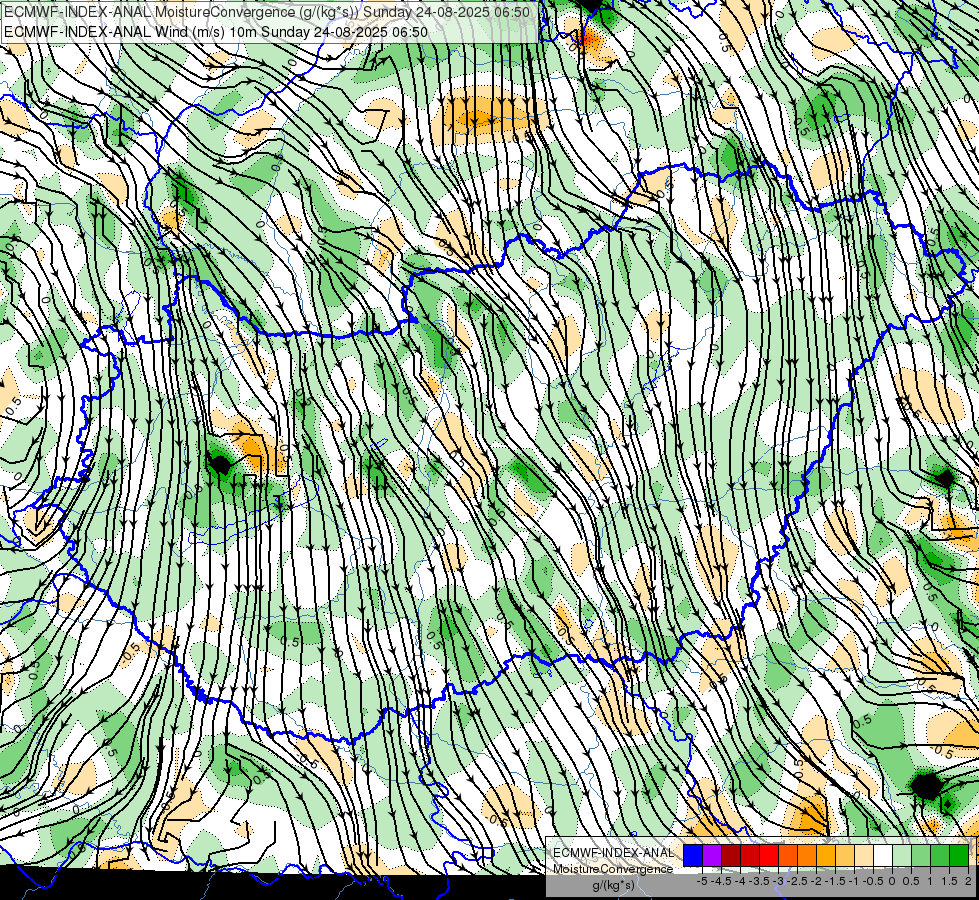This screenshot has width=979, height=900.
Task: Click the white legend swatch
Action: [x=883, y=856]
